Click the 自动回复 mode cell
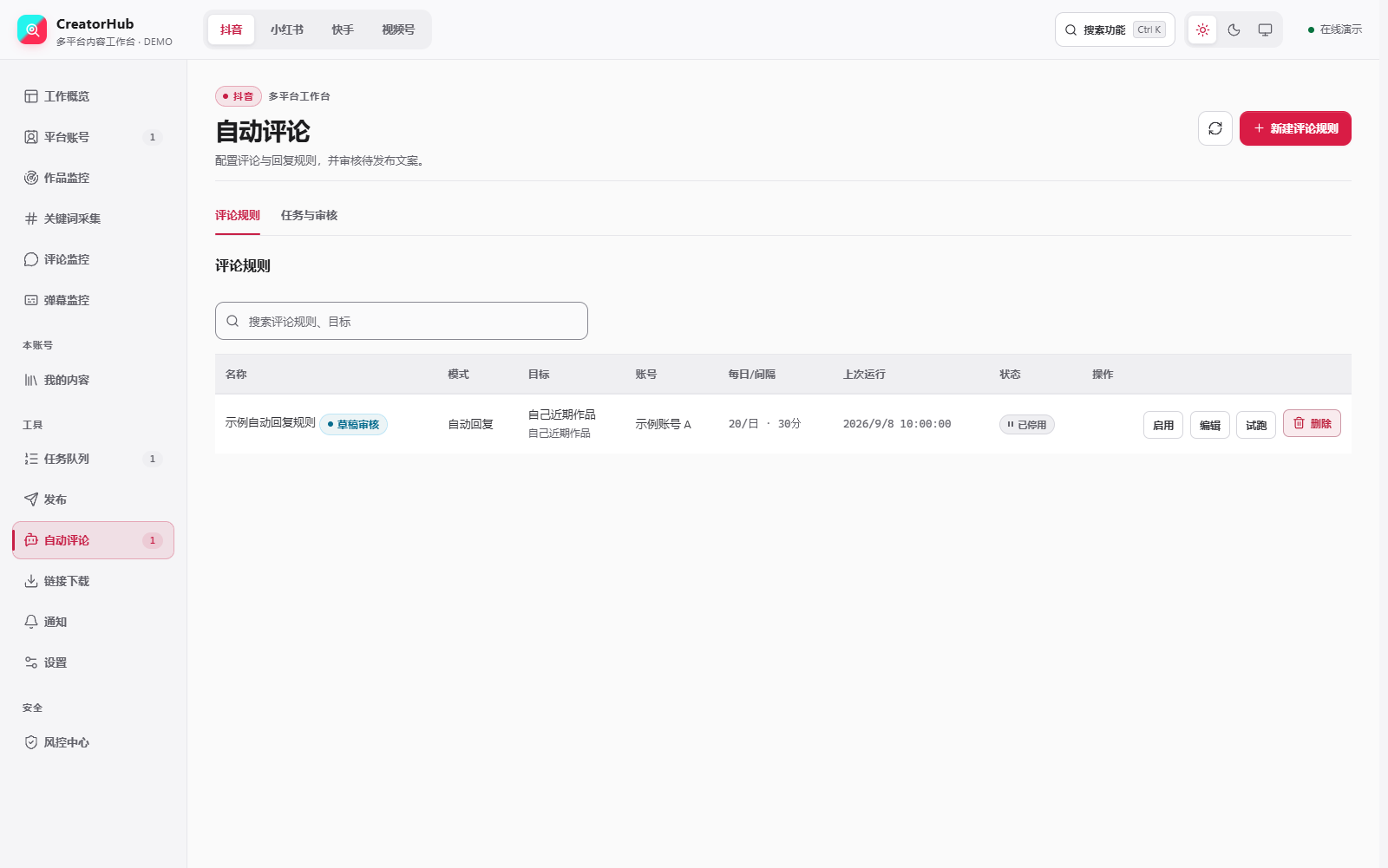The width and height of the screenshot is (1388, 868). 470,424
